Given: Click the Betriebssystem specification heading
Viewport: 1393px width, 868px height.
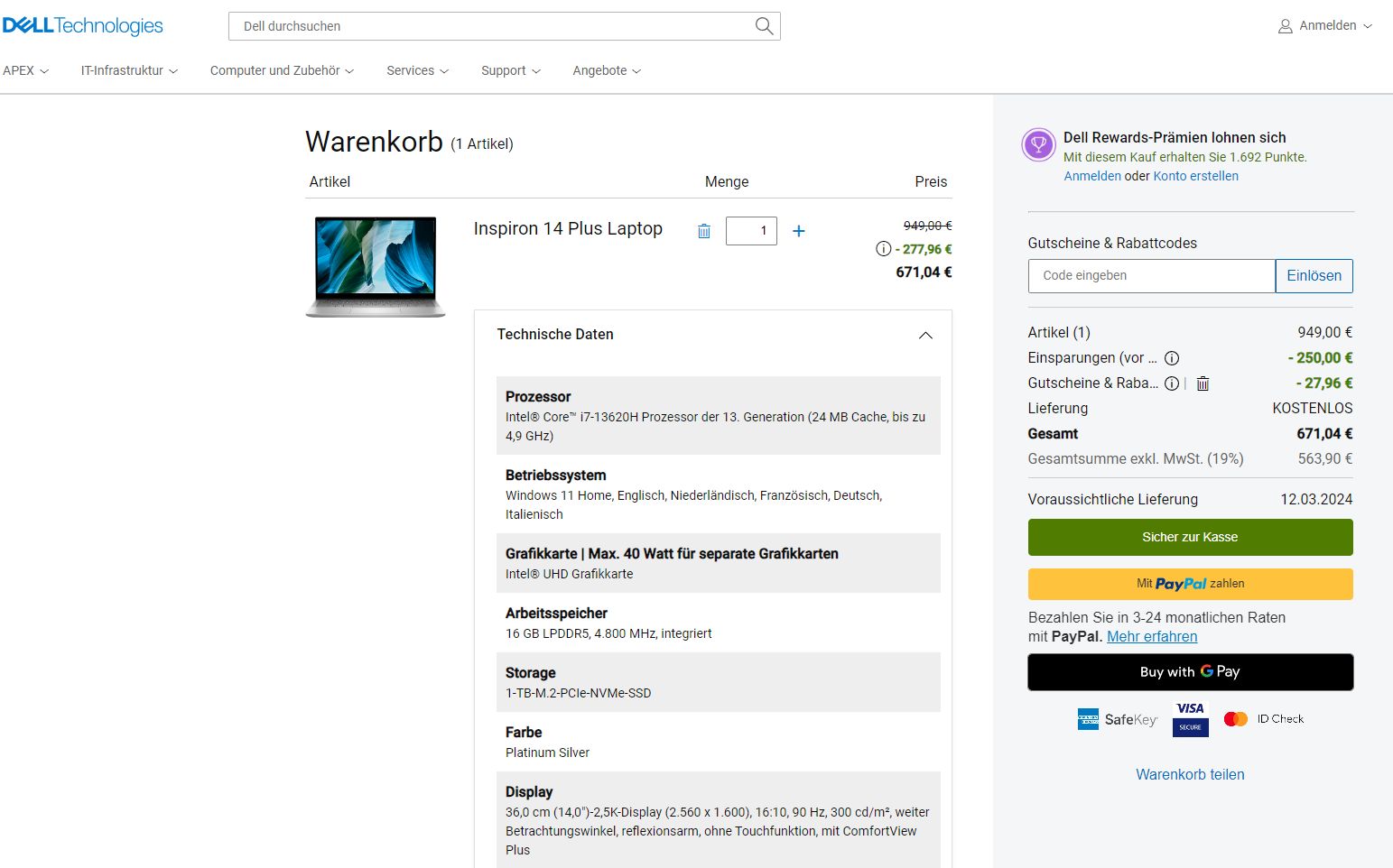Looking at the screenshot, I should pyautogui.click(x=555, y=476).
